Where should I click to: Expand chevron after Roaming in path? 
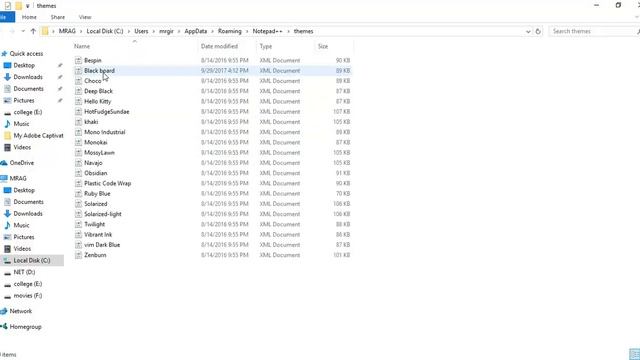(x=247, y=31)
